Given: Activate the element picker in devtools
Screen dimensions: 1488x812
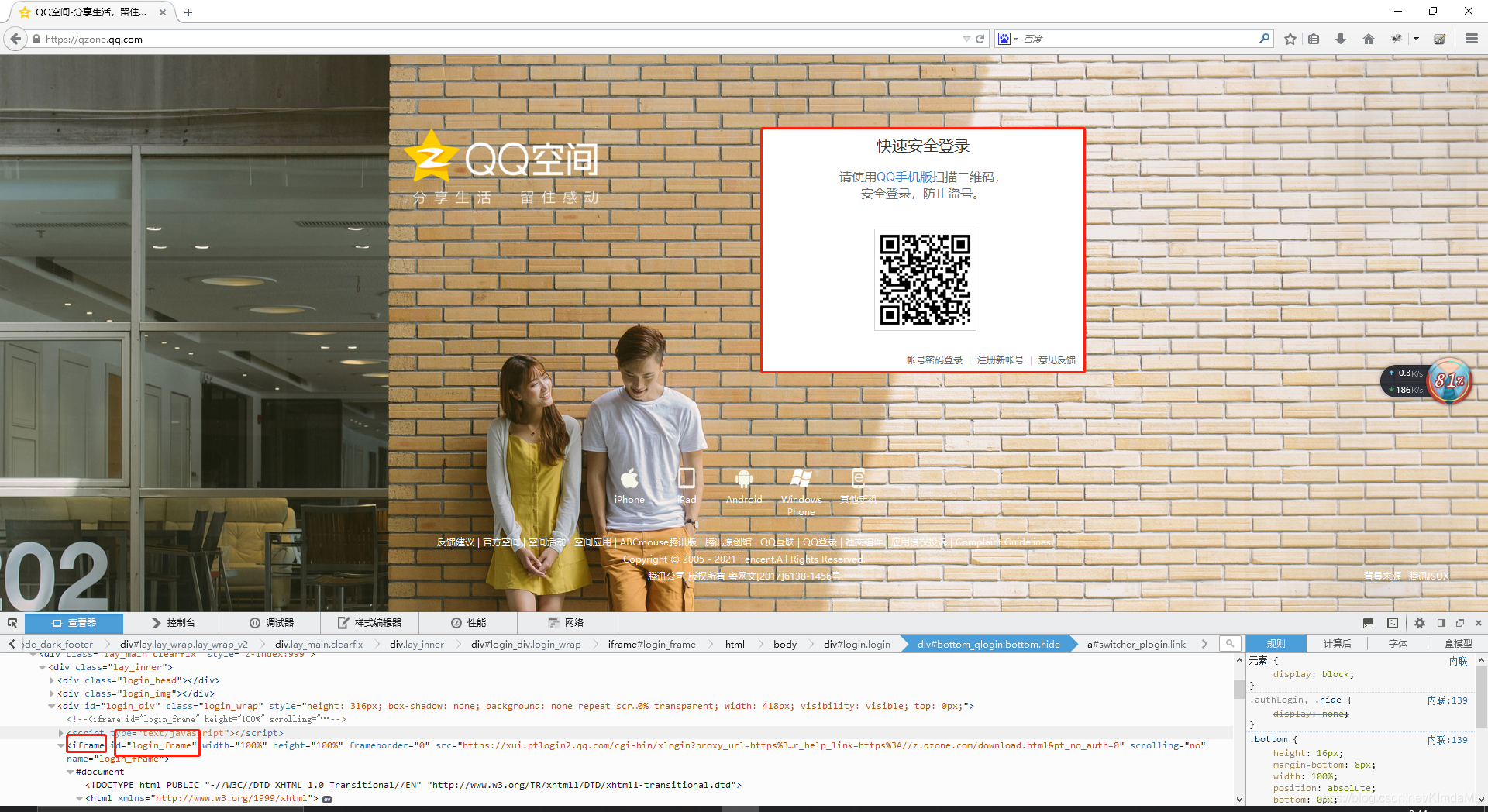Looking at the screenshot, I should [12, 623].
